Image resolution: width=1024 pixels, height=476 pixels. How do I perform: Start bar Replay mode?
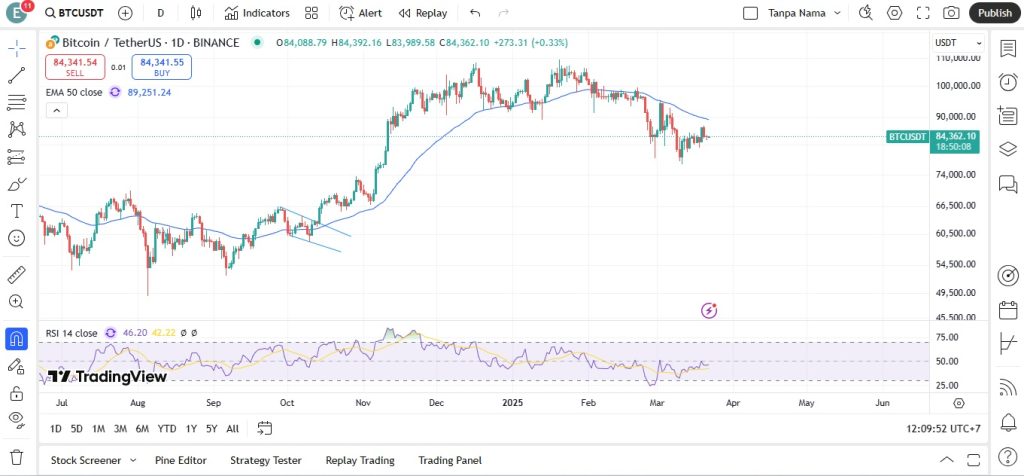423,13
